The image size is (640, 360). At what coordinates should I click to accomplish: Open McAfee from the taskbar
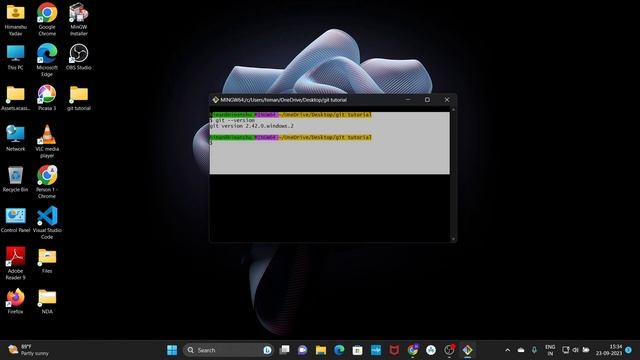[394, 350]
